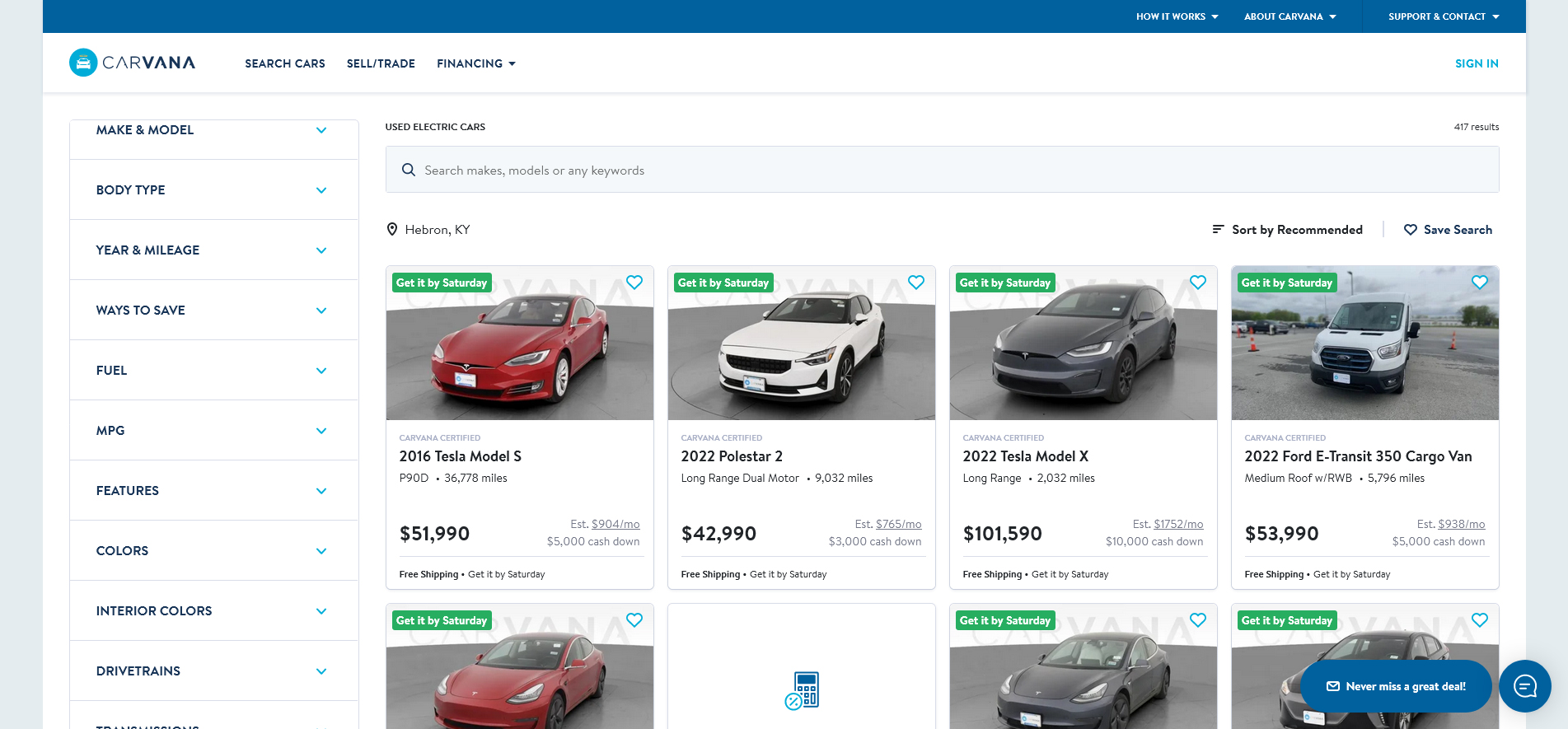Expand the Interior Colors filter

(x=214, y=611)
